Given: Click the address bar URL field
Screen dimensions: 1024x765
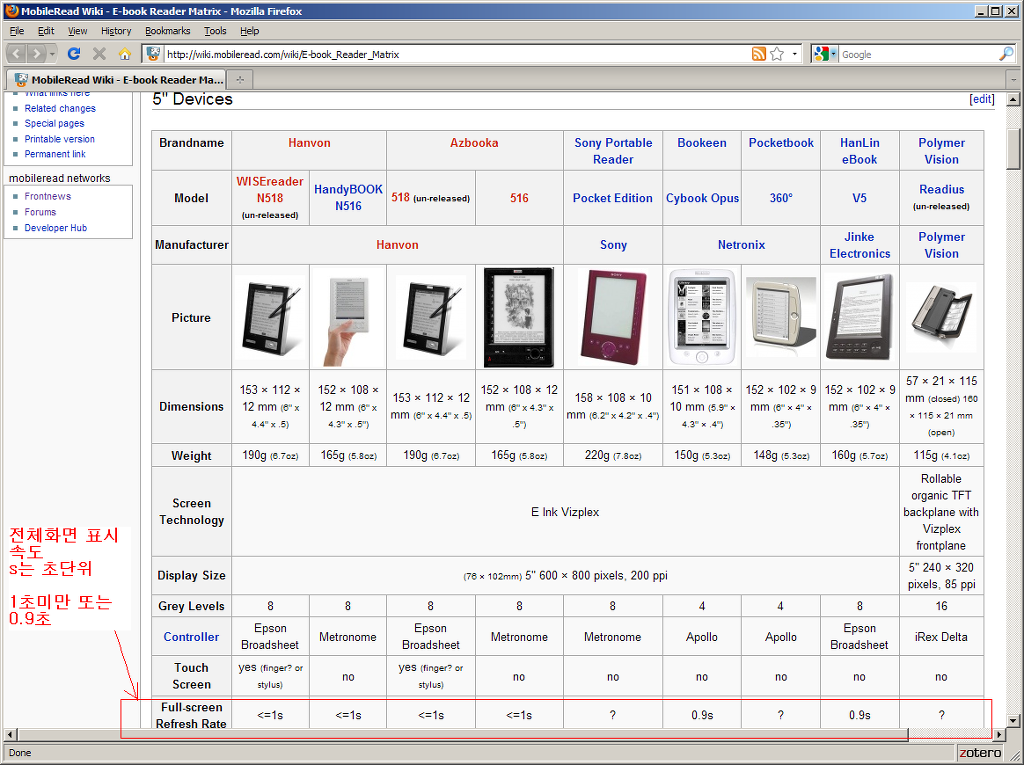Looking at the screenshot, I should tap(457, 54).
